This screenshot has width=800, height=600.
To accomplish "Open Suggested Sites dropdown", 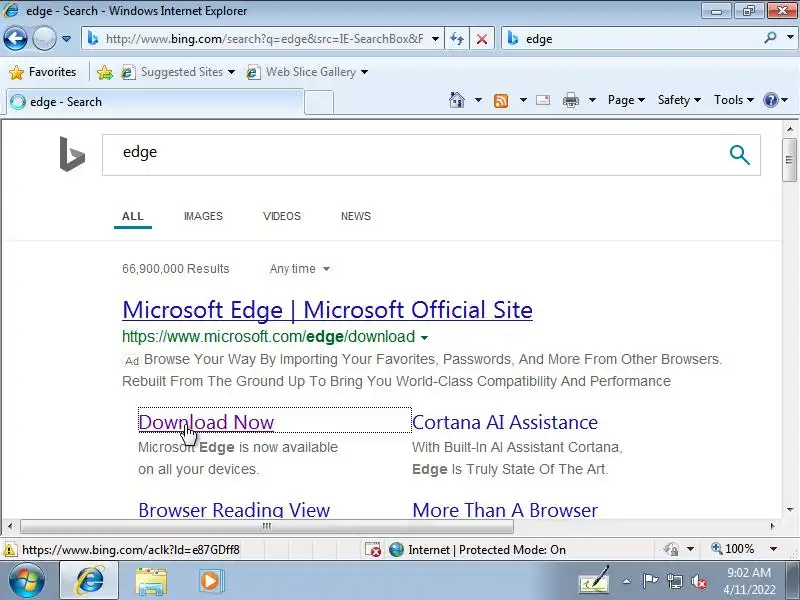I will (178, 72).
